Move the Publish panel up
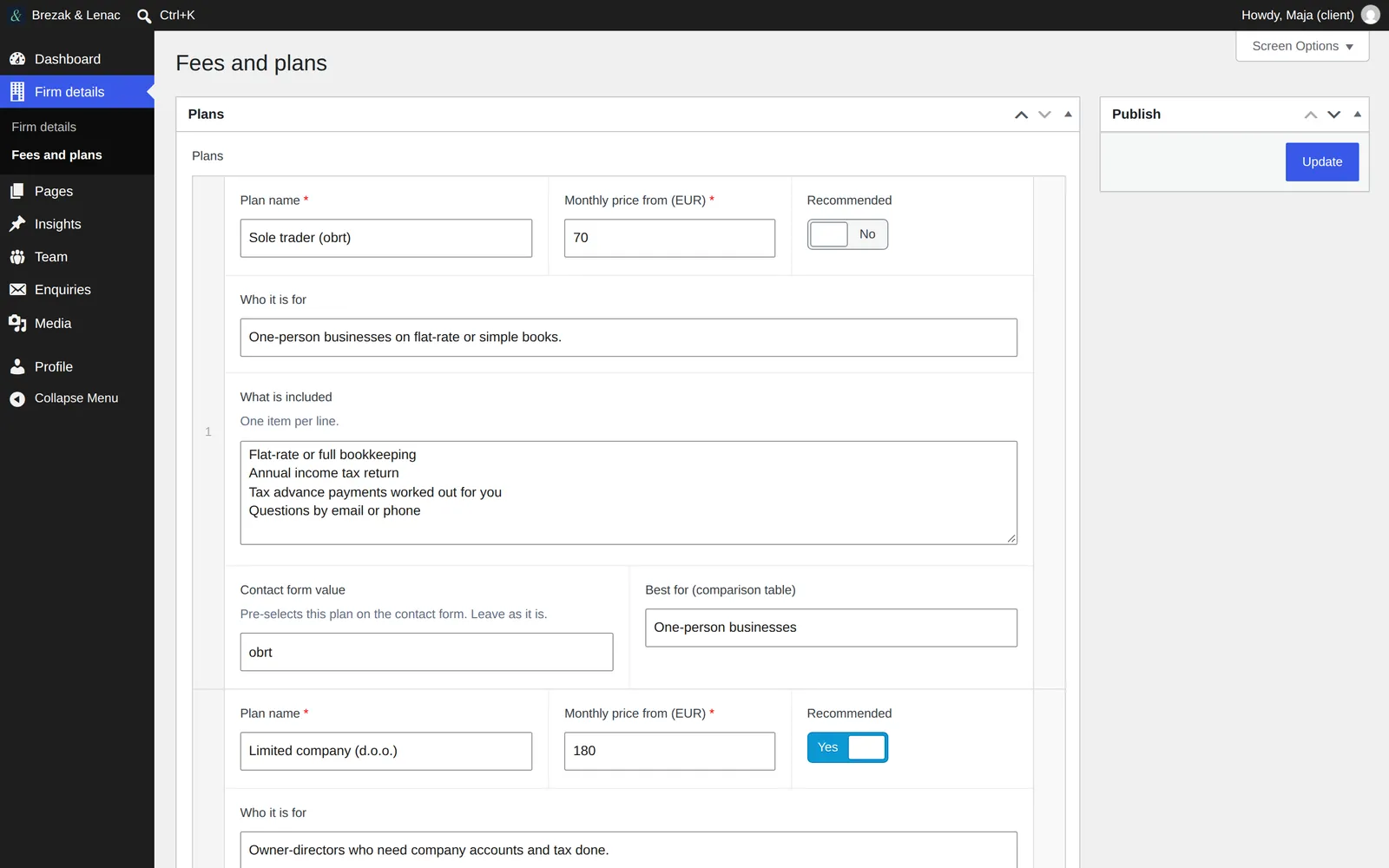The image size is (1389, 868). pyautogui.click(x=1311, y=115)
